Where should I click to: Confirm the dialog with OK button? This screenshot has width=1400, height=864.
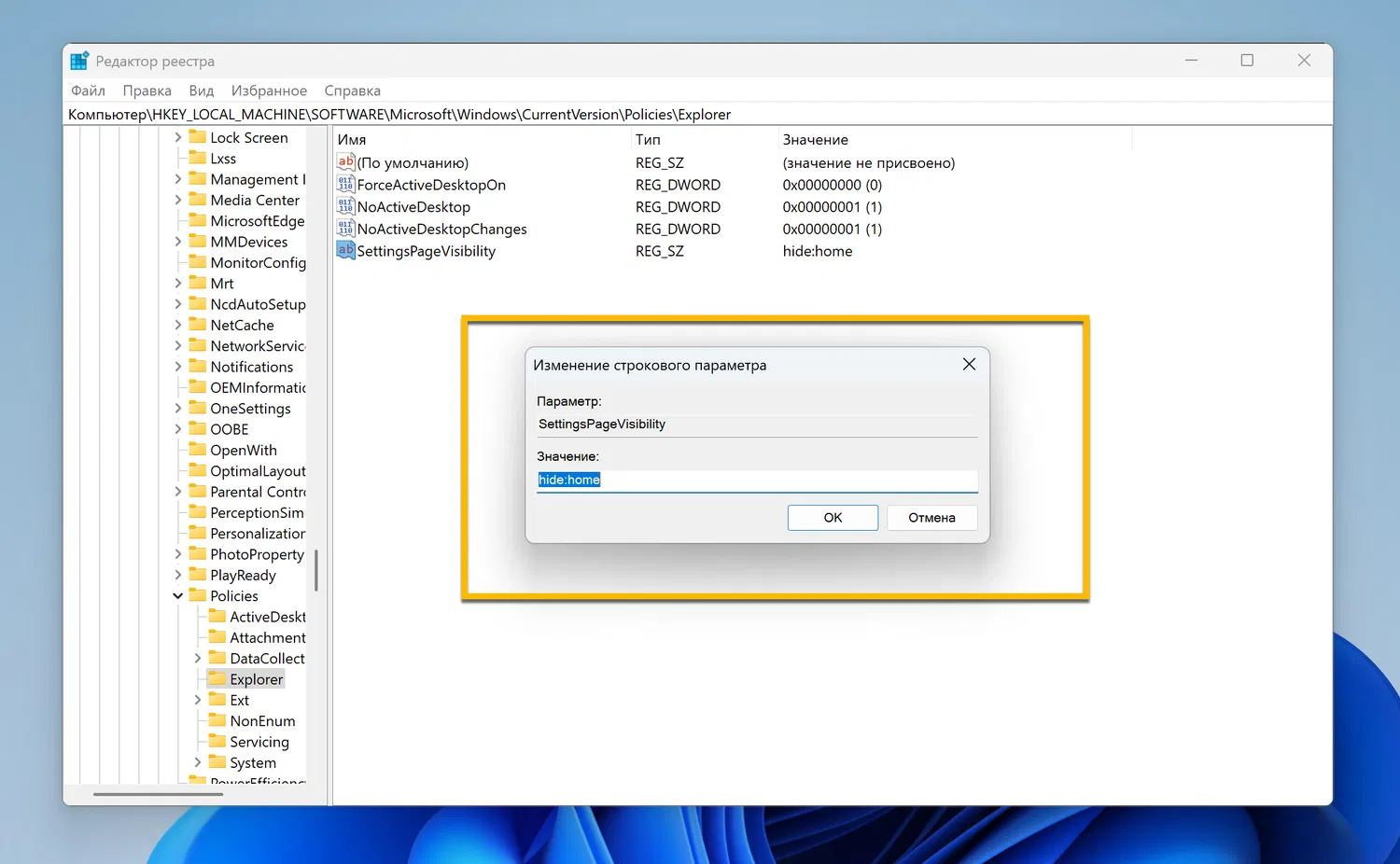[x=833, y=518]
